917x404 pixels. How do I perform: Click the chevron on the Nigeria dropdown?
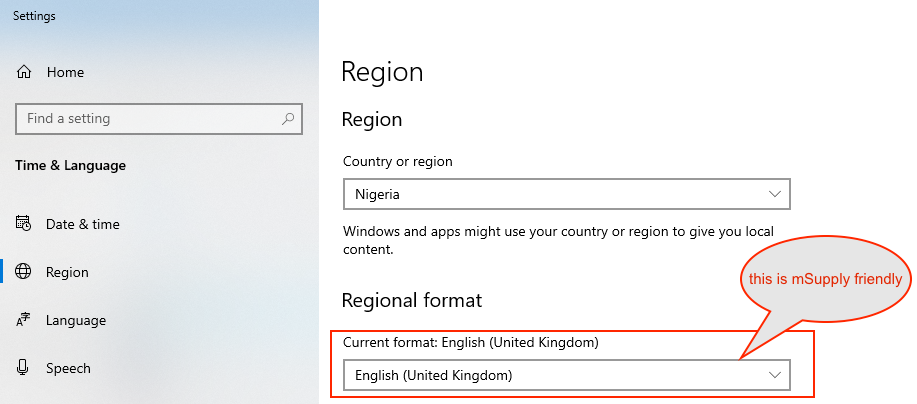click(774, 194)
